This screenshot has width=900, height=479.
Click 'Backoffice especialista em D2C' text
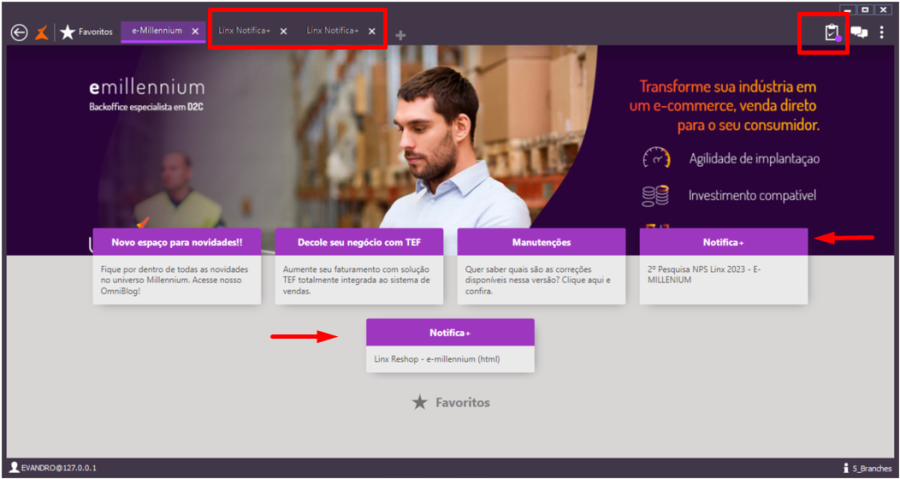[146, 107]
